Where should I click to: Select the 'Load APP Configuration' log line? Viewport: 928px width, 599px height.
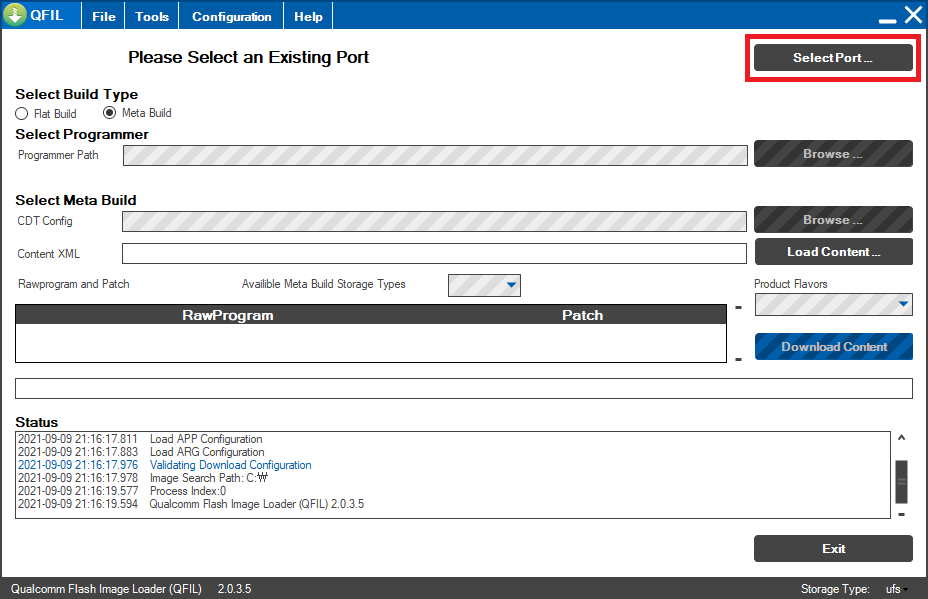pos(140,439)
